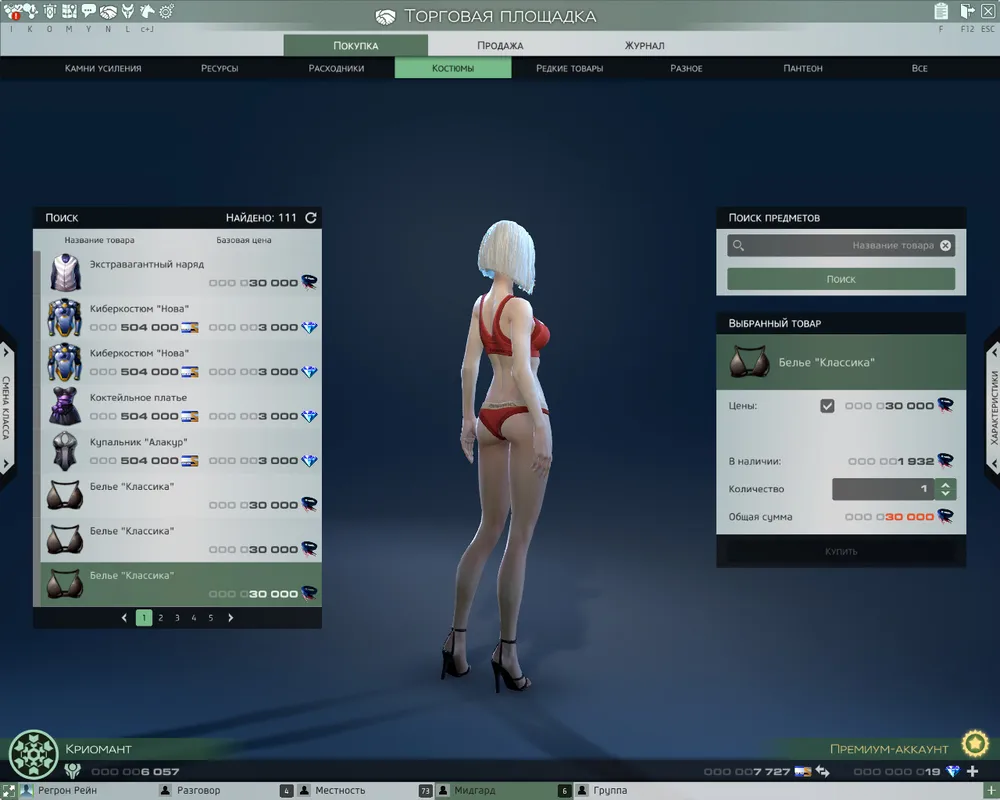Go to results page 4
This screenshot has height=800, width=1000.
point(194,618)
